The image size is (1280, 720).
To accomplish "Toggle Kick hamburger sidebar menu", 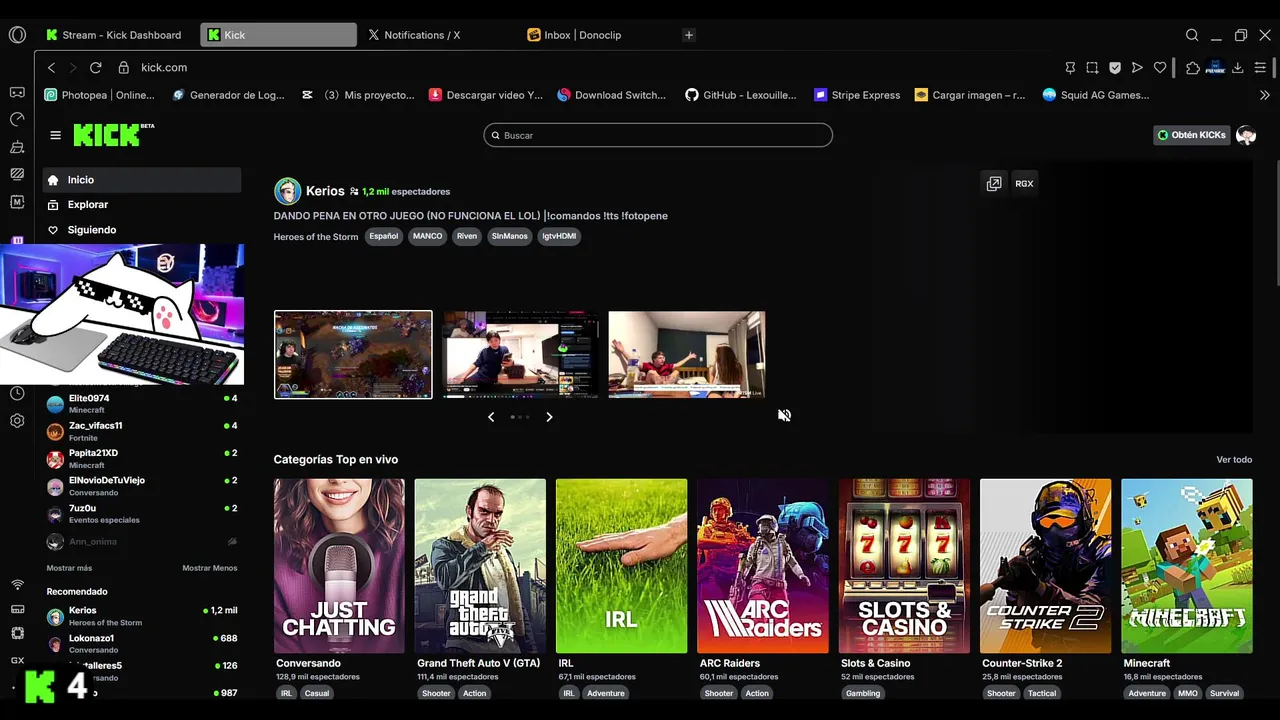I will click(55, 135).
